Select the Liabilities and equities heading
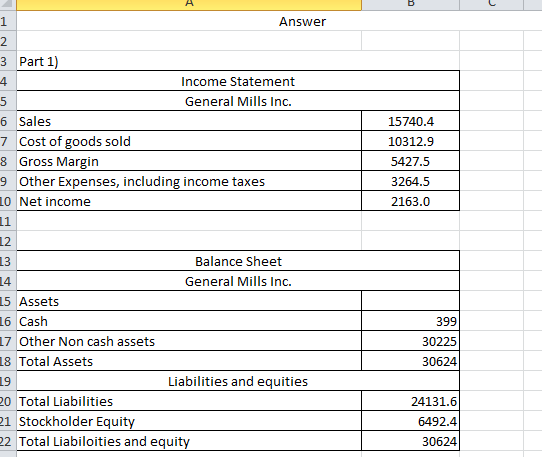Image resolution: width=542 pixels, height=457 pixels. point(238,381)
